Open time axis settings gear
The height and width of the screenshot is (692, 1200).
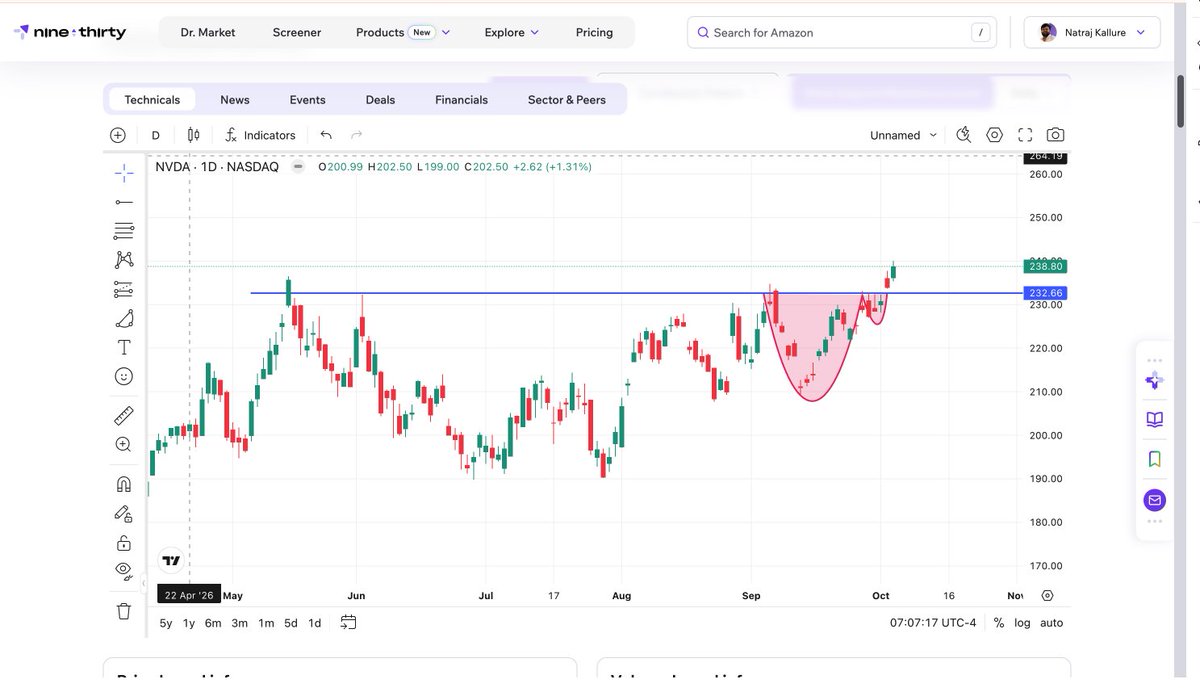[1047, 595]
